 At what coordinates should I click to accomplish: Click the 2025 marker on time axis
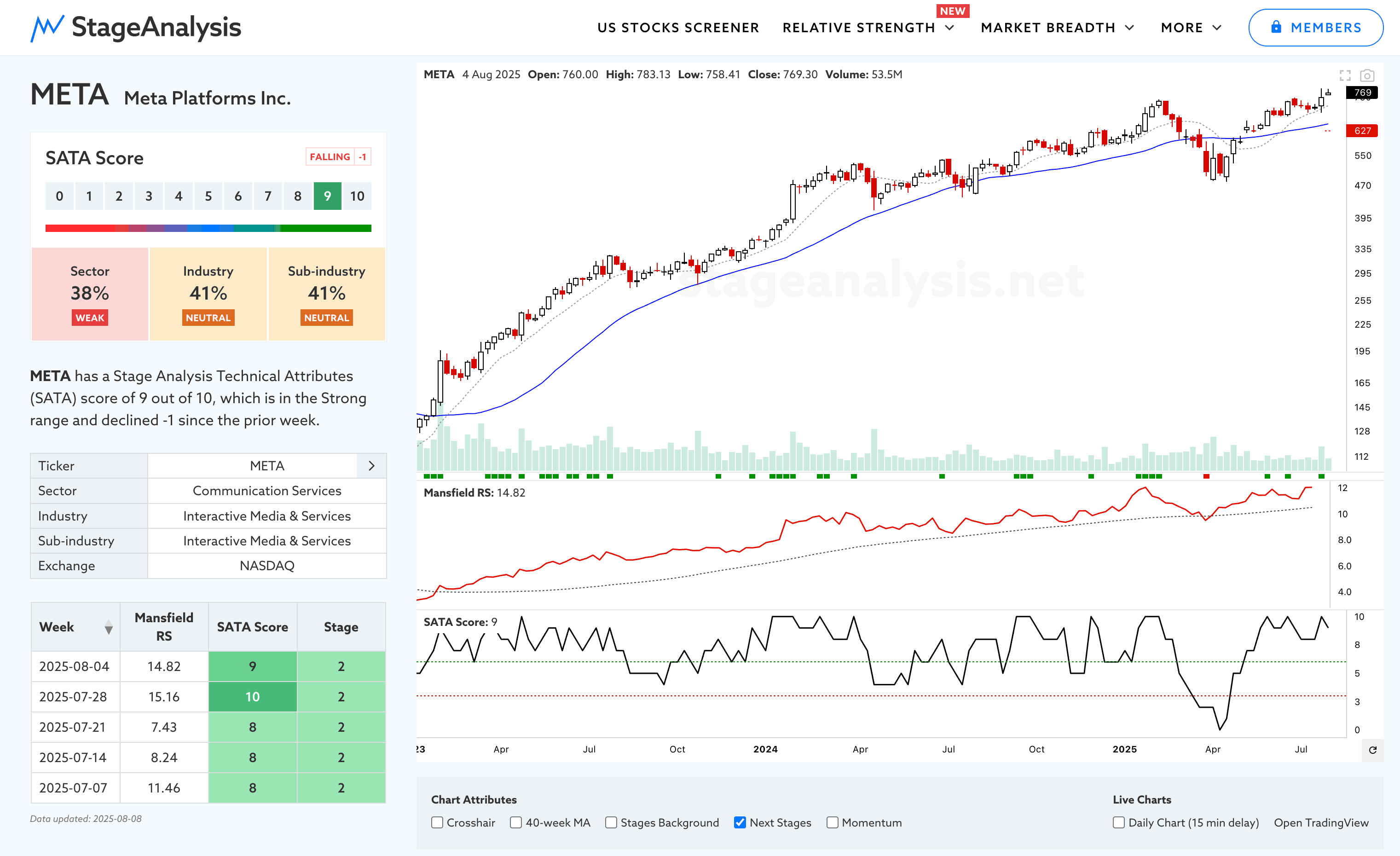1124,749
